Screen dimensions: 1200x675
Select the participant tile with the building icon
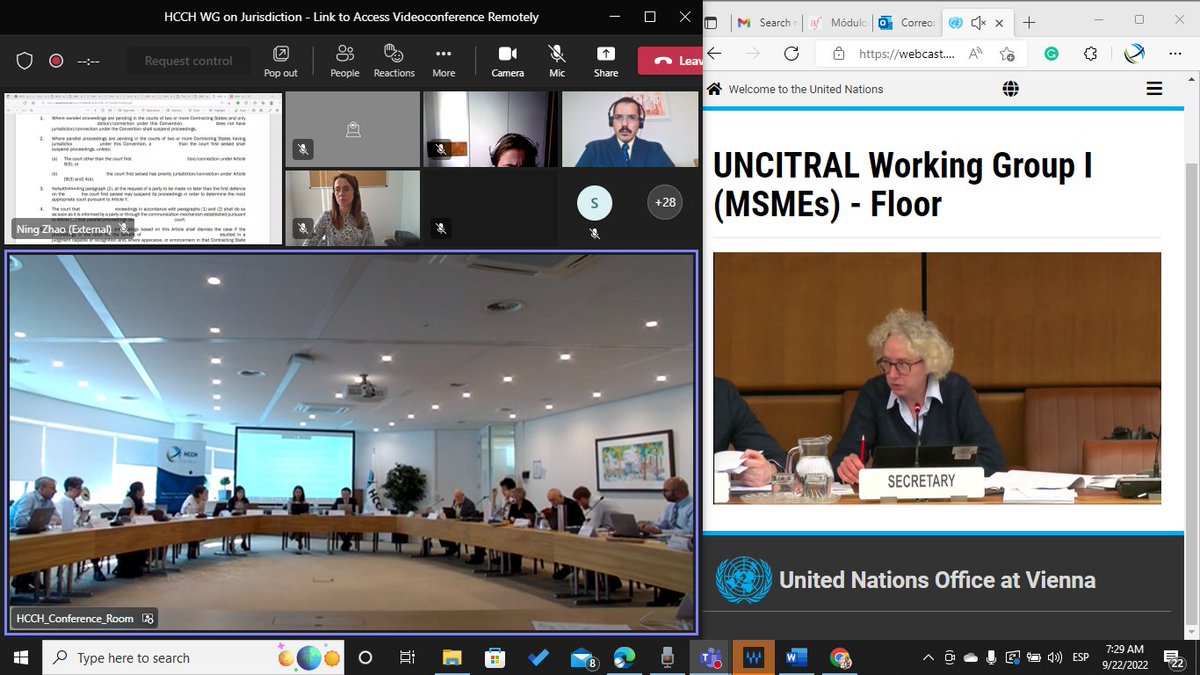pos(352,129)
